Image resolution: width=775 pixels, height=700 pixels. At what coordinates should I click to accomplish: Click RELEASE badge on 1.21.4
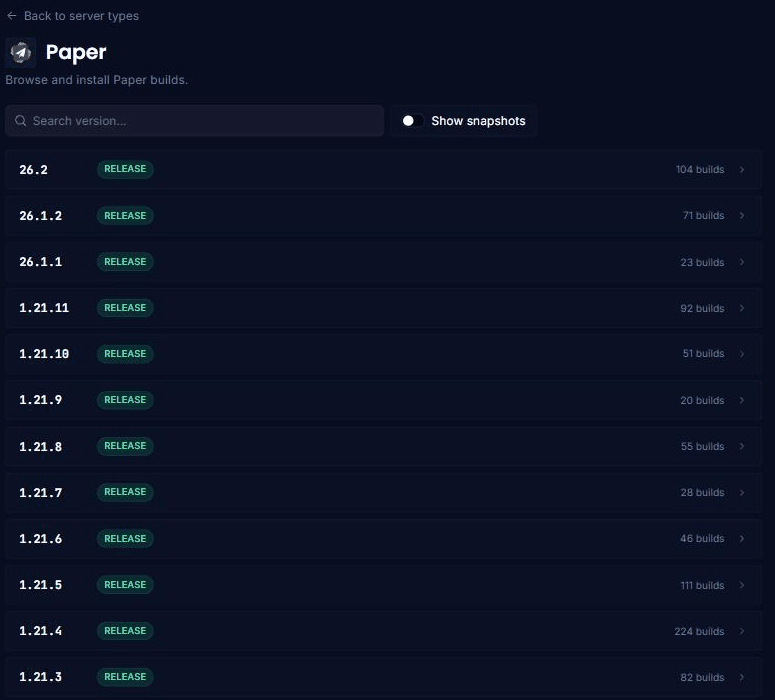(125, 631)
